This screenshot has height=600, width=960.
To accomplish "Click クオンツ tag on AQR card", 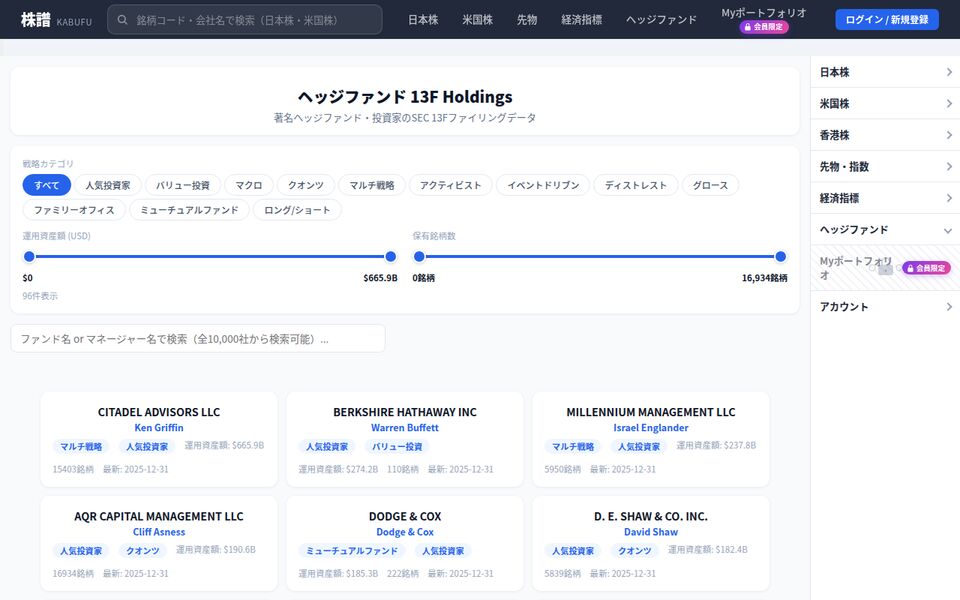I will [x=143, y=550].
